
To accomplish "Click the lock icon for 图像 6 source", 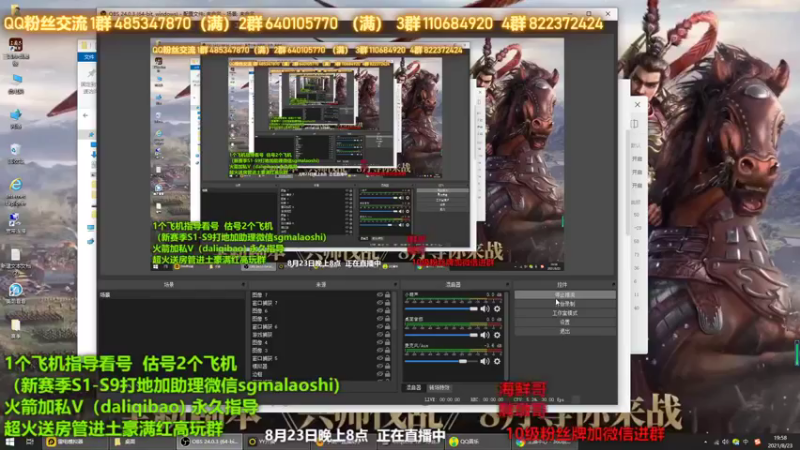I will coord(388,311).
